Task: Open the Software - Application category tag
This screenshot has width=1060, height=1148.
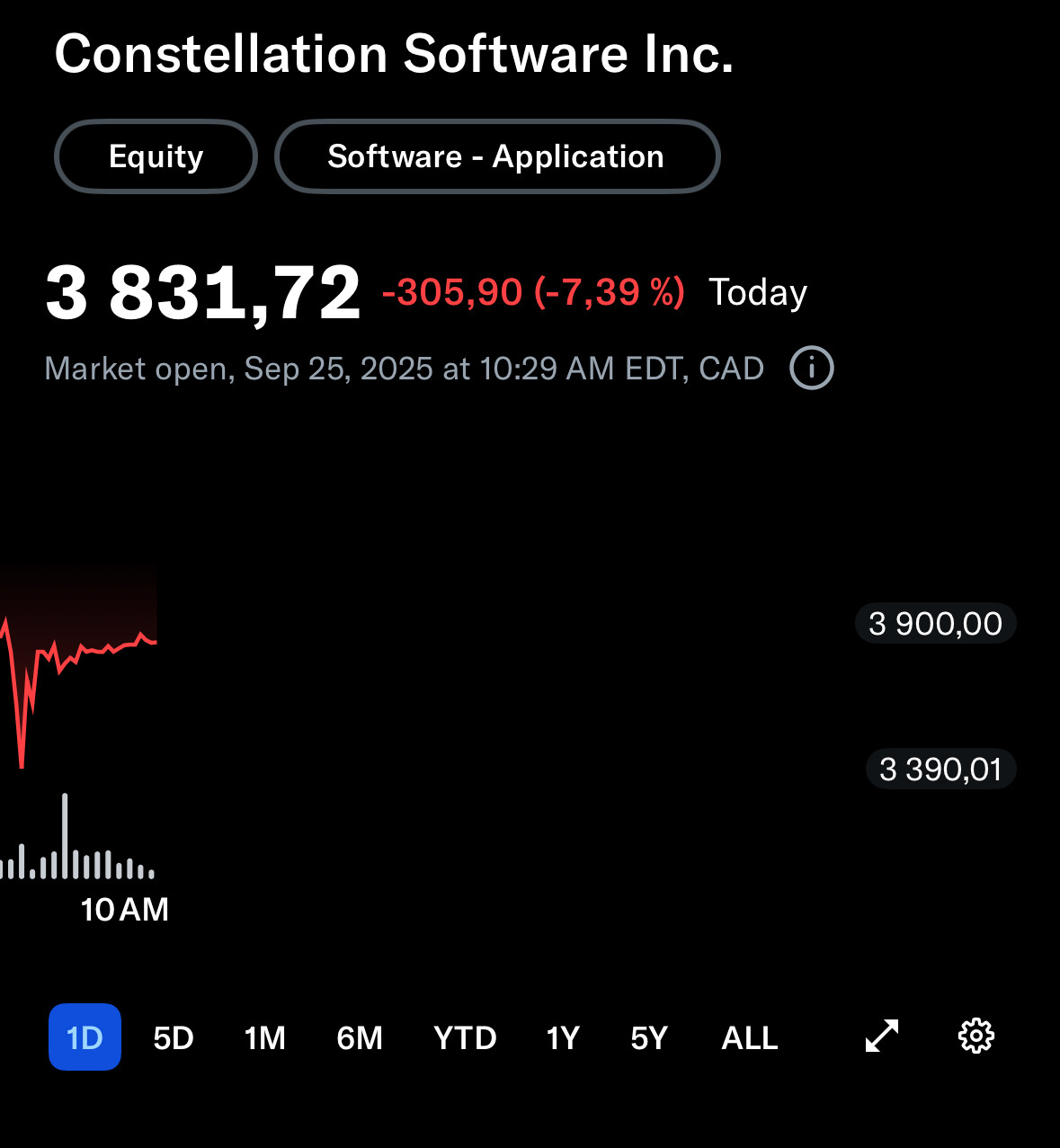Action: (496, 156)
